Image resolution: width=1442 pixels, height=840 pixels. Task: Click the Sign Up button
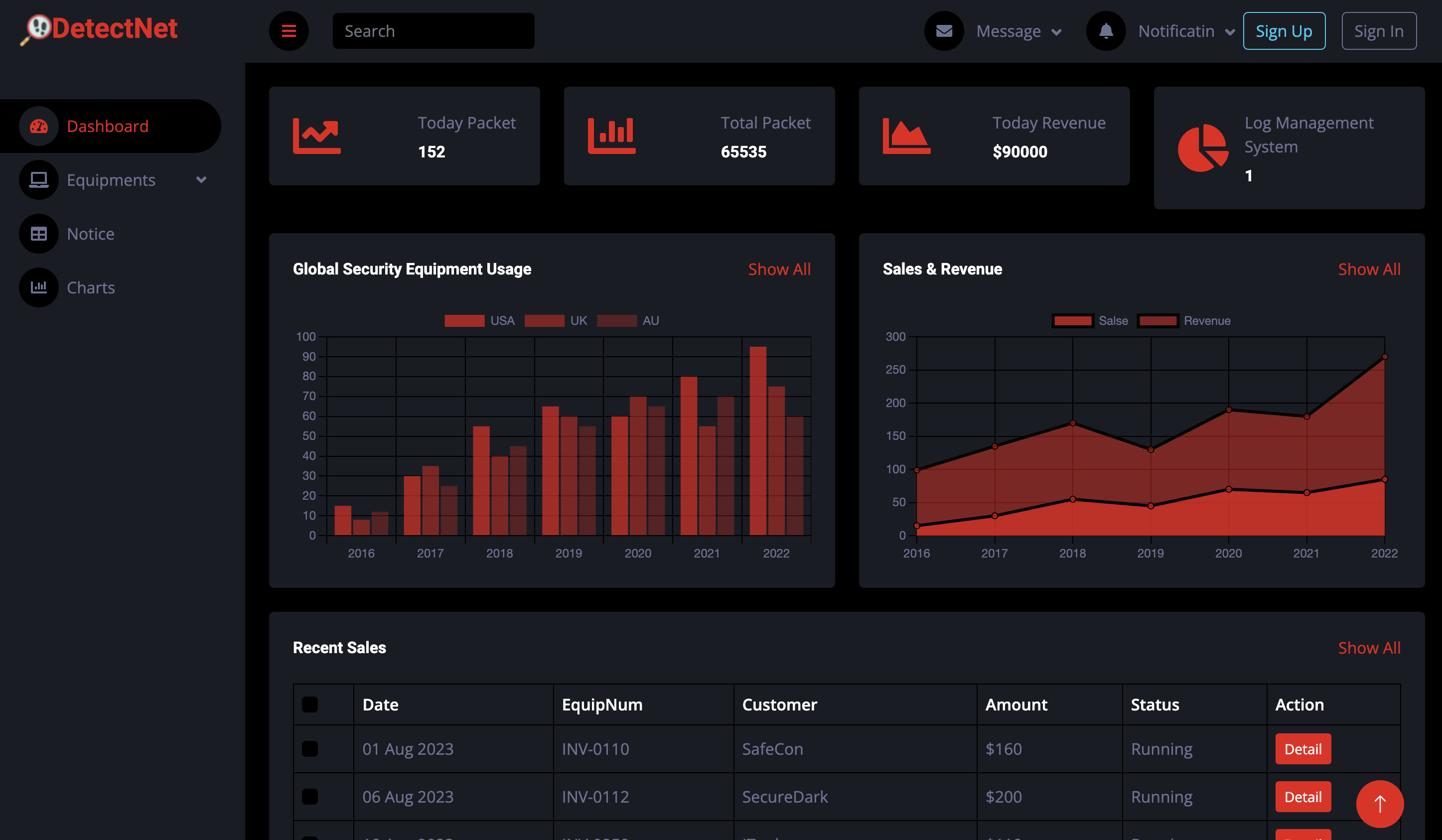(x=1284, y=31)
